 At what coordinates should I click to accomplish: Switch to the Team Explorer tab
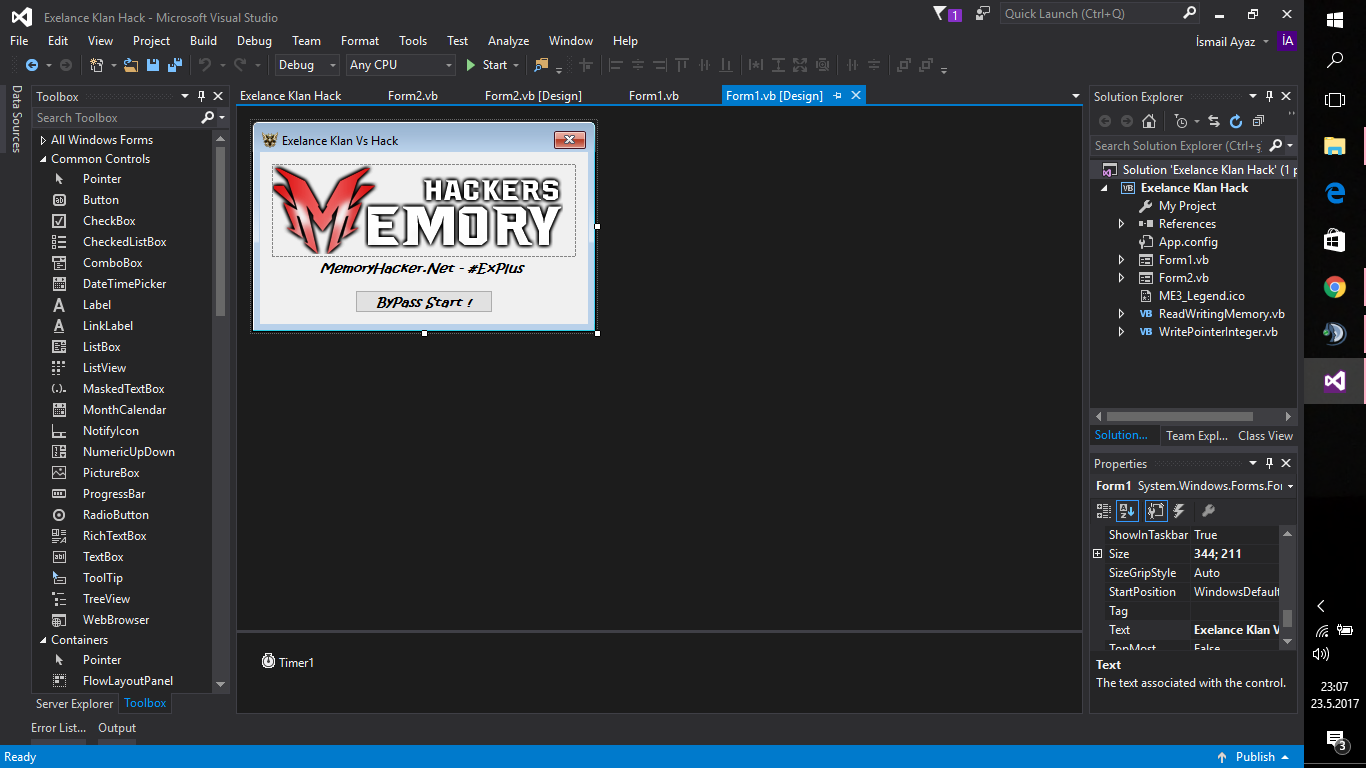click(1197, 436)
